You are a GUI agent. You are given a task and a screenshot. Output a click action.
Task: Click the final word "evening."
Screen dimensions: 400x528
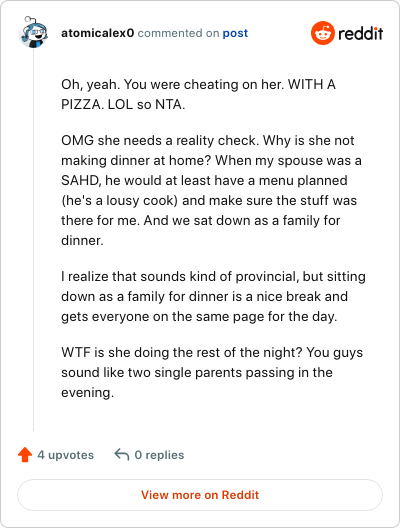pos(88,393)
